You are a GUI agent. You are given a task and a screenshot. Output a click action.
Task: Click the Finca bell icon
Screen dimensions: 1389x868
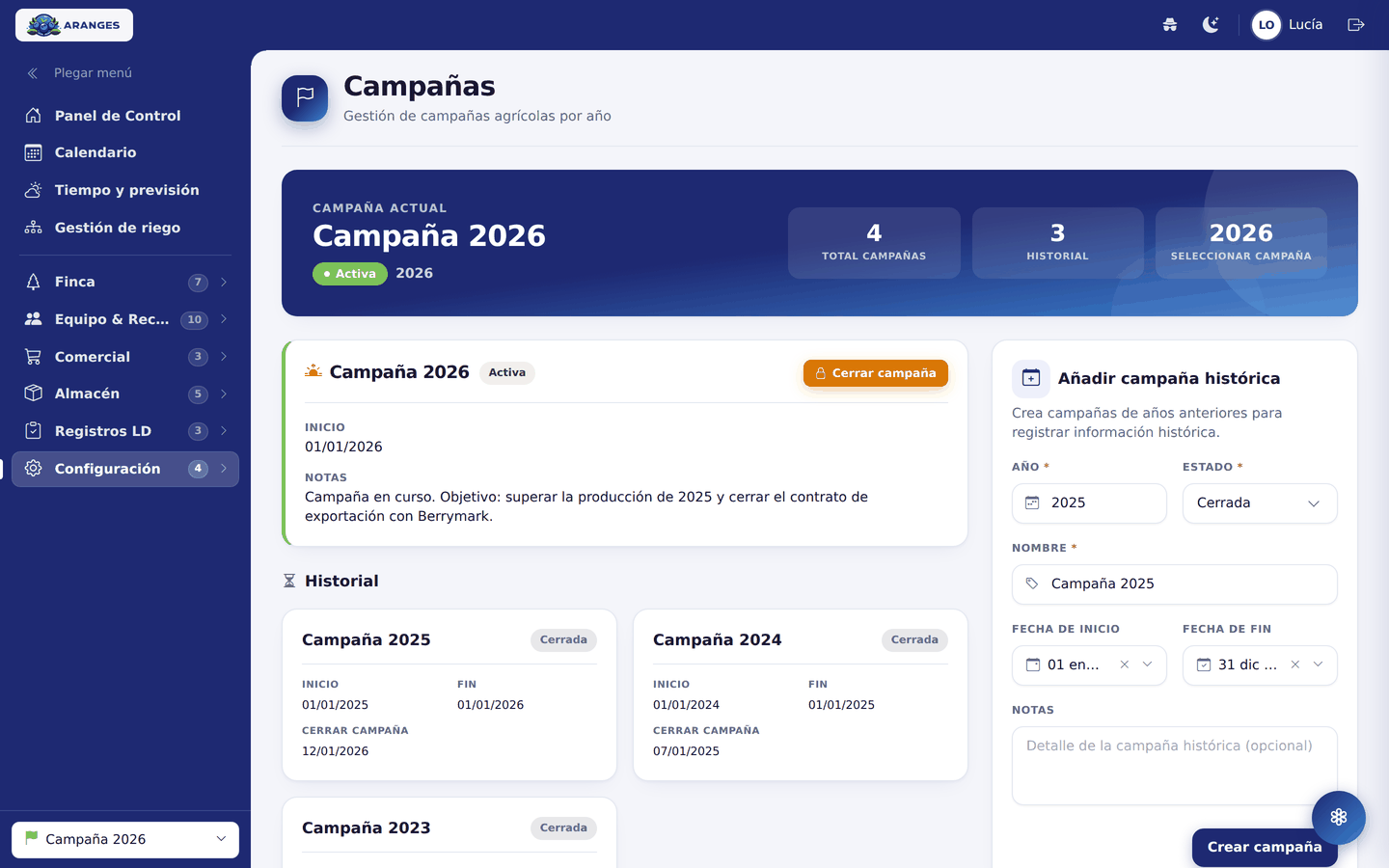coord(34,282)
